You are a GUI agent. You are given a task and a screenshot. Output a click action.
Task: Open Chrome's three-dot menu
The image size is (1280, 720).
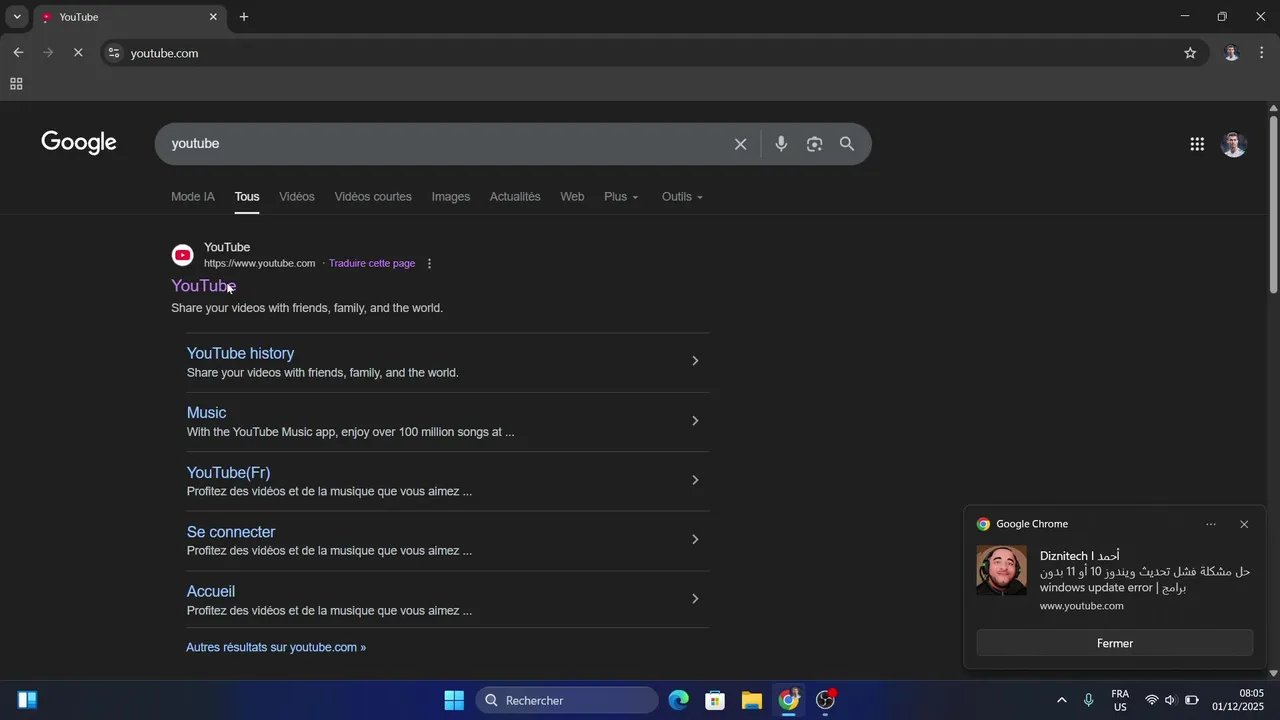pos(1262,53)
